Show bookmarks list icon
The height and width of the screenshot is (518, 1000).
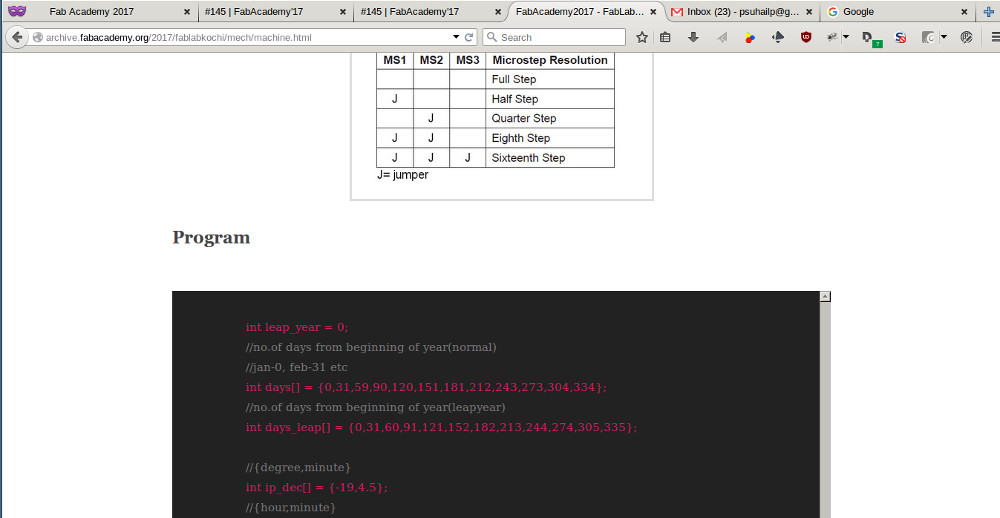[665, 38]
